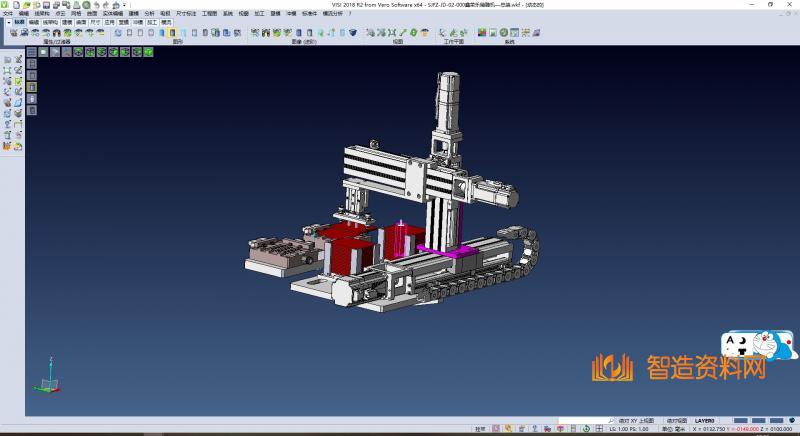800x436 pixels.
Task: Switch to the 线架构 ribbon tab
Action: pyautogui.click(x=50, y=21)
